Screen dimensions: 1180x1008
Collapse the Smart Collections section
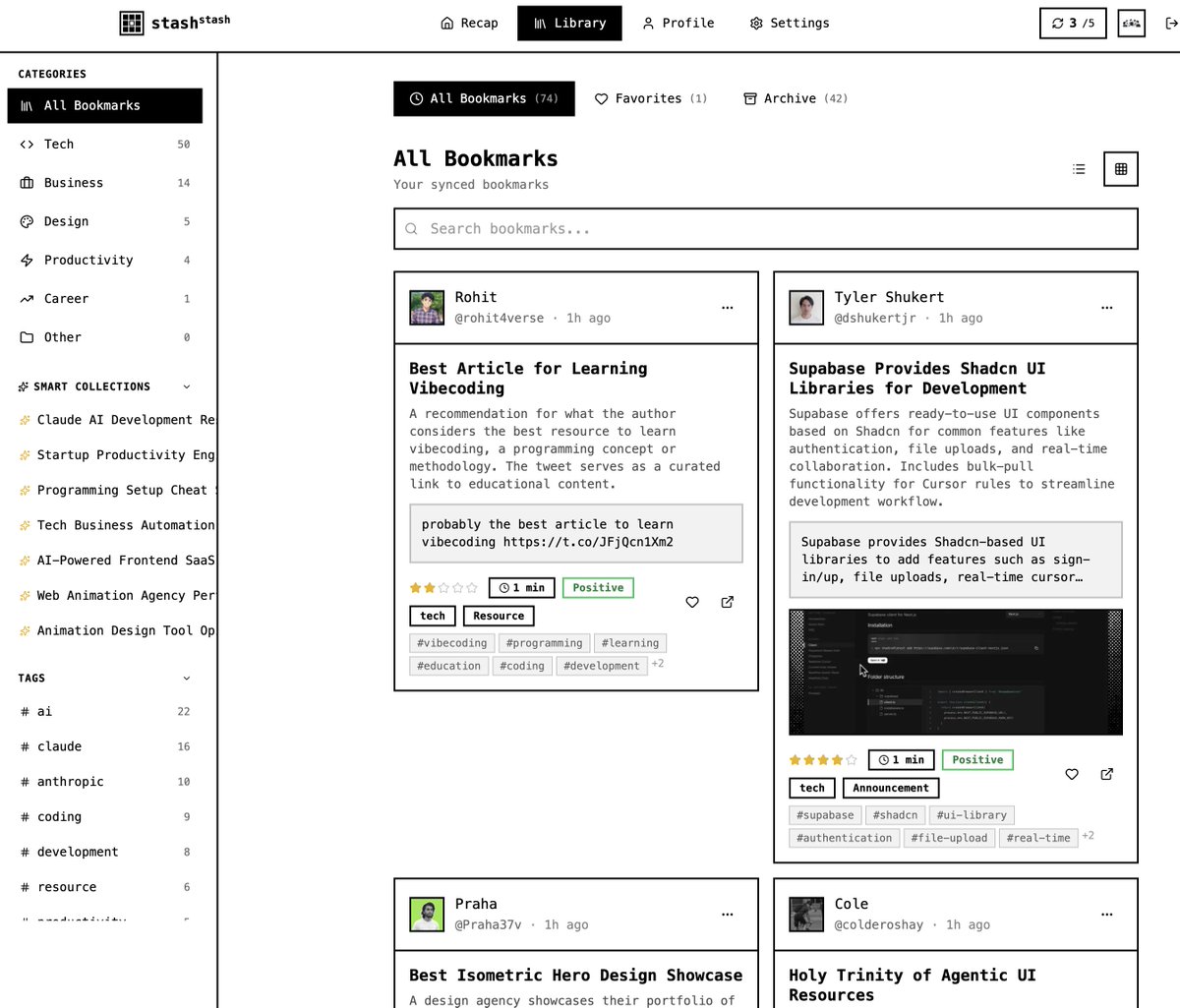pyautogui.click(x=187, y=386)
